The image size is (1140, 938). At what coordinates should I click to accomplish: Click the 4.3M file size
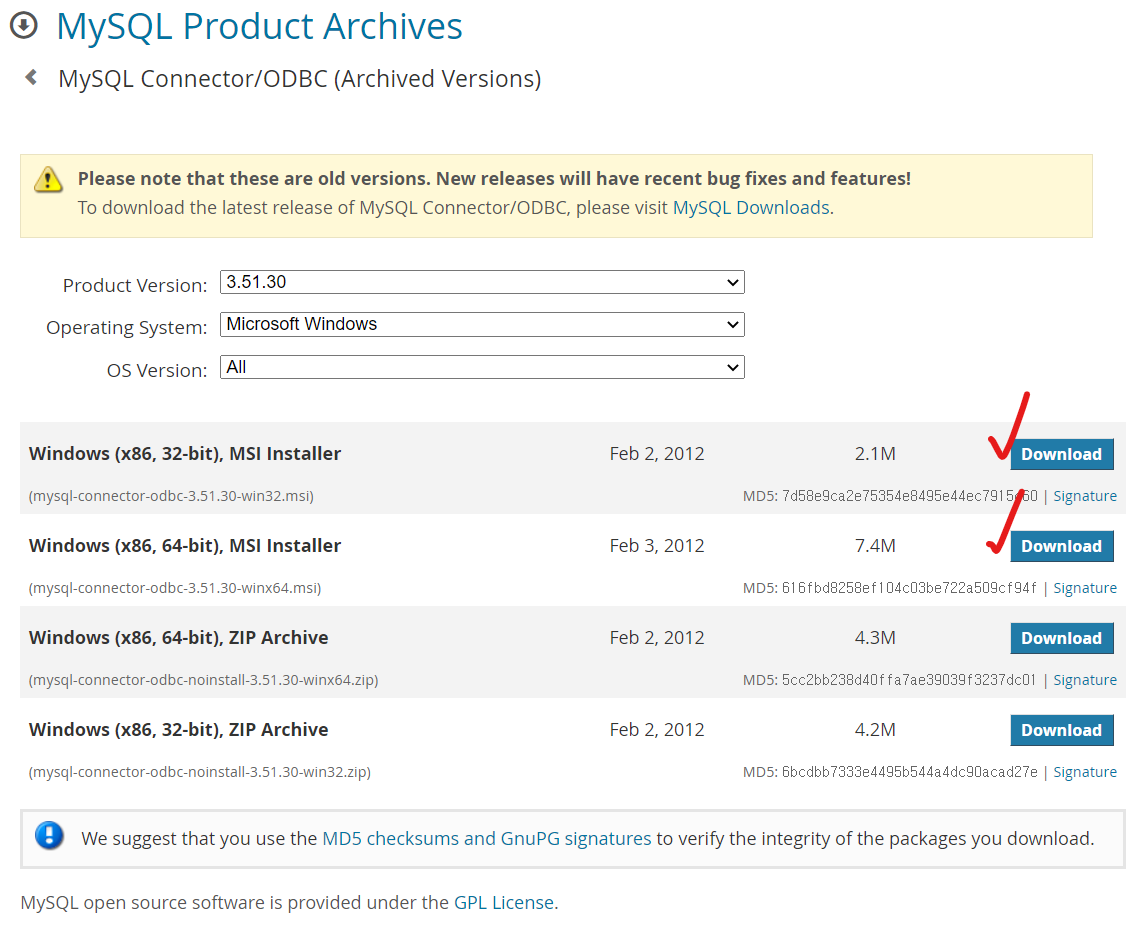pos(875,638)
